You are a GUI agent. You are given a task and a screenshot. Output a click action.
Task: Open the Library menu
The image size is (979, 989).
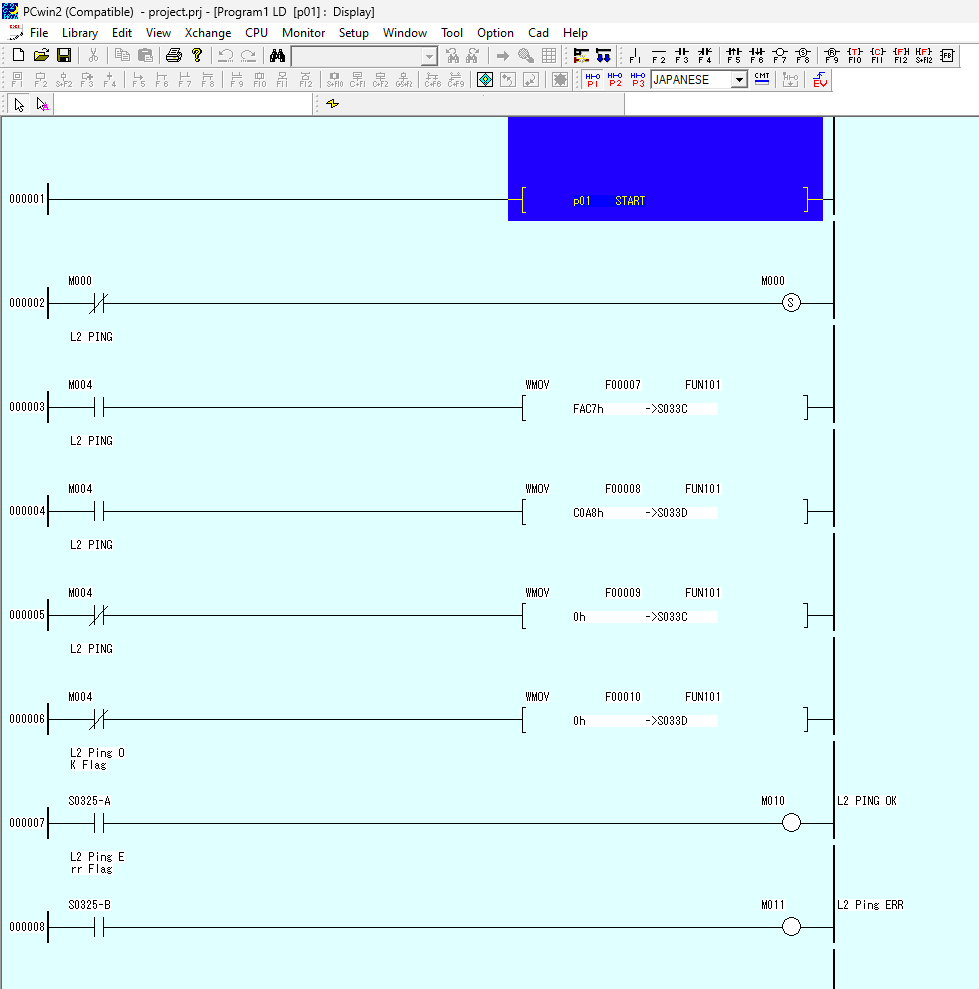tap(79, 33)
